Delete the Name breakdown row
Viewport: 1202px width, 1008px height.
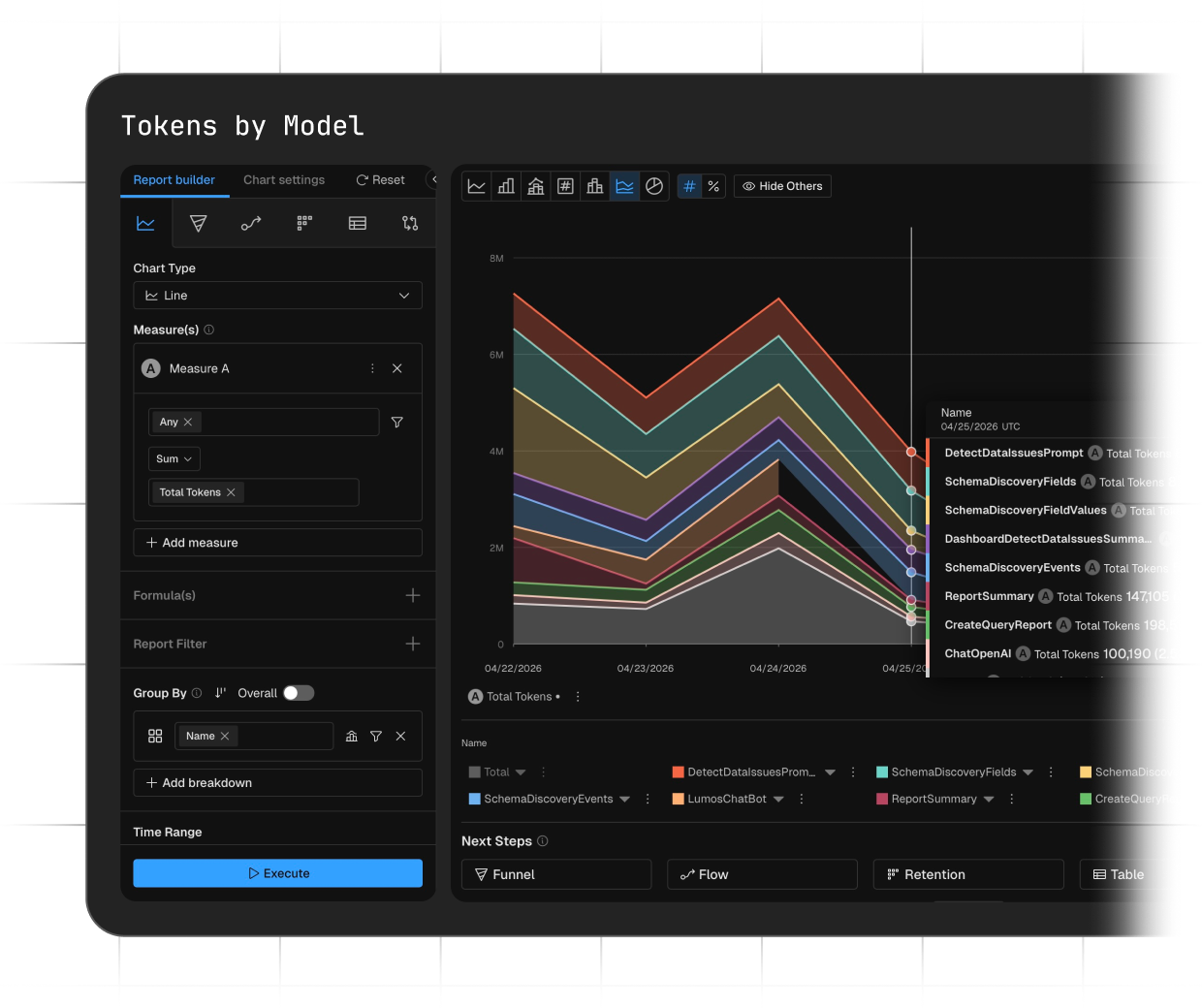click(x=400, y=737)
